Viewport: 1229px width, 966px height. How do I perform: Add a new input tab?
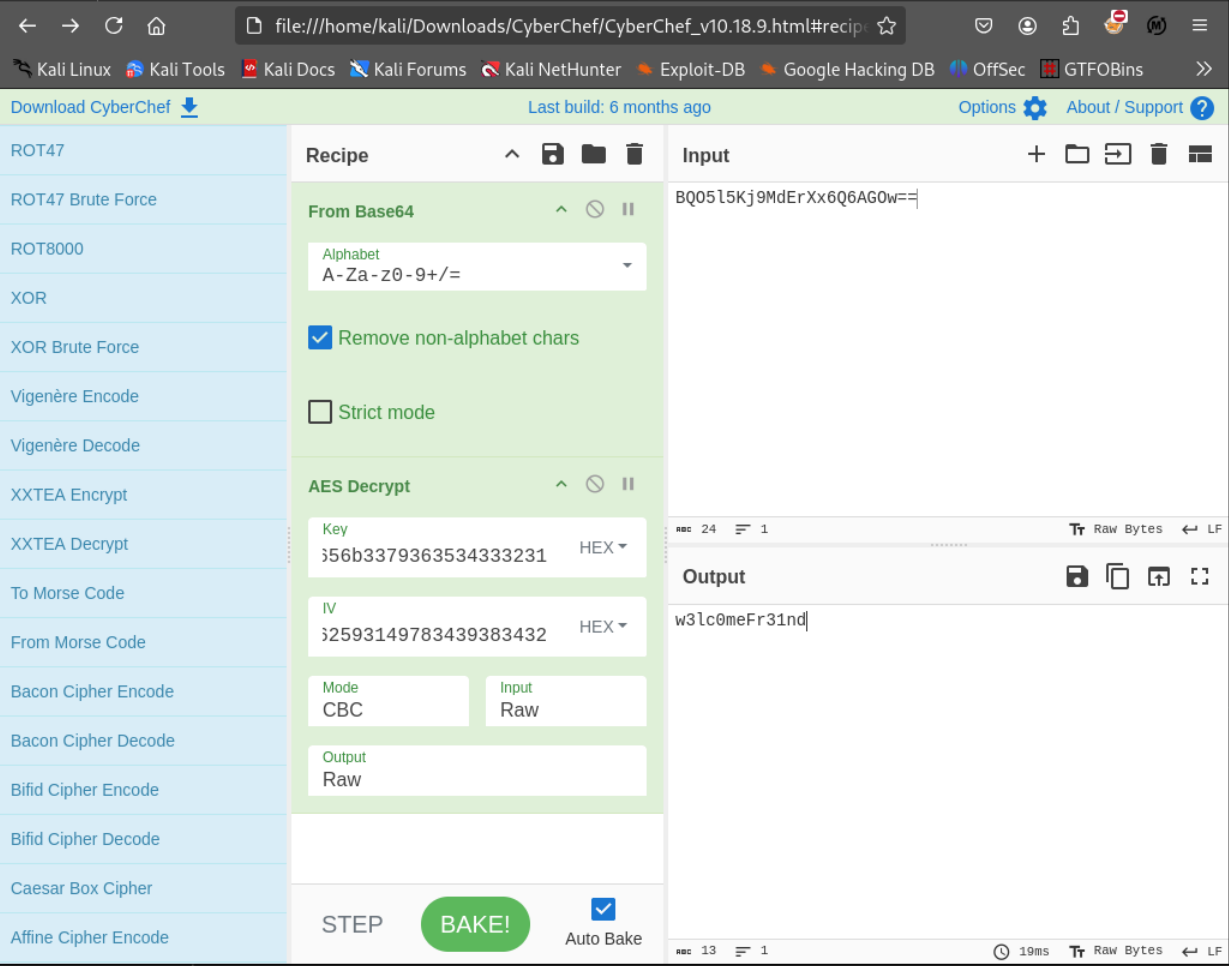point(1036,154)
